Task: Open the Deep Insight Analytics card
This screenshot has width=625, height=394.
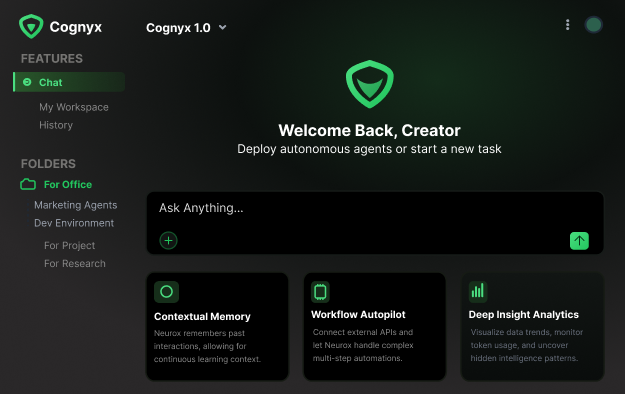Action: click(532, 327)
